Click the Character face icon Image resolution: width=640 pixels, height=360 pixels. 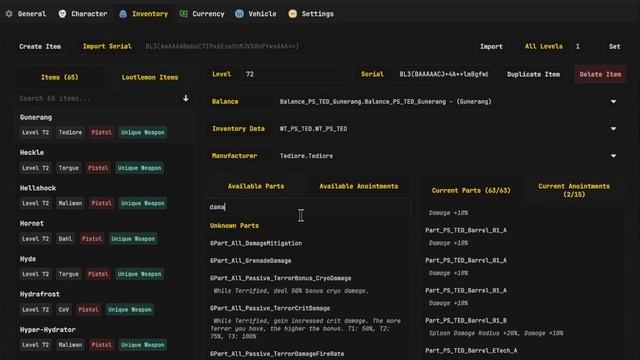point(62,14)
